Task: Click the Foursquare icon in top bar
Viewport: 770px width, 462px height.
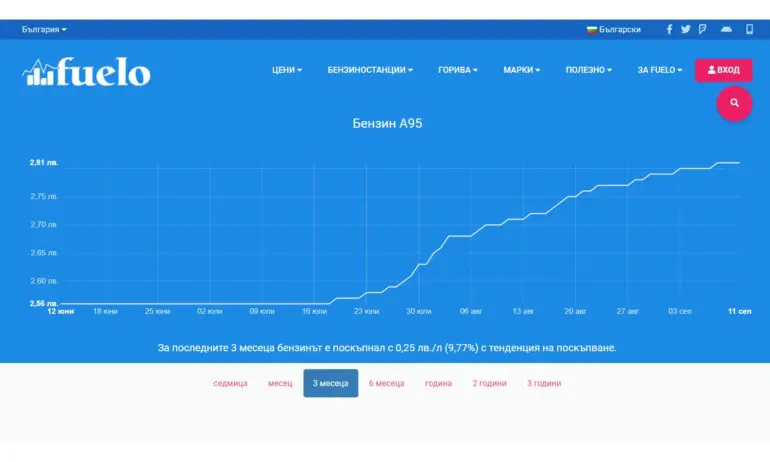Action: pos(703,30)
